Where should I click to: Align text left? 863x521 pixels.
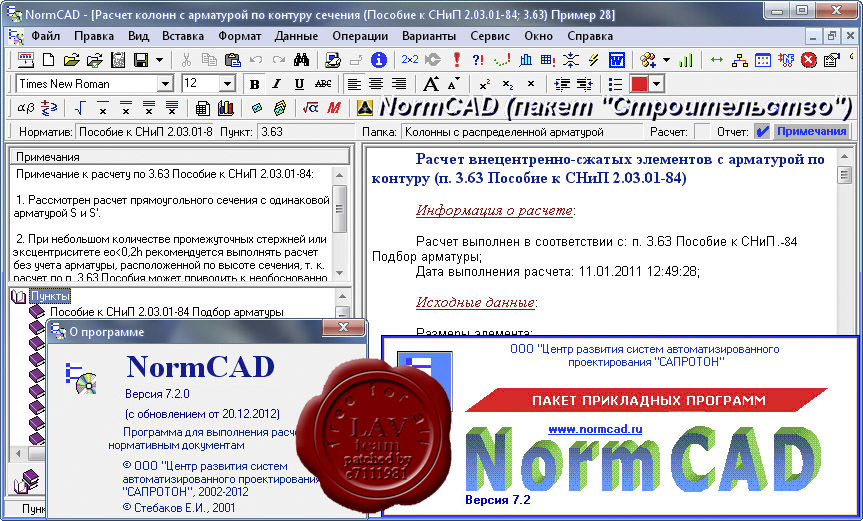pyautogui.click(x=354, y=84)
